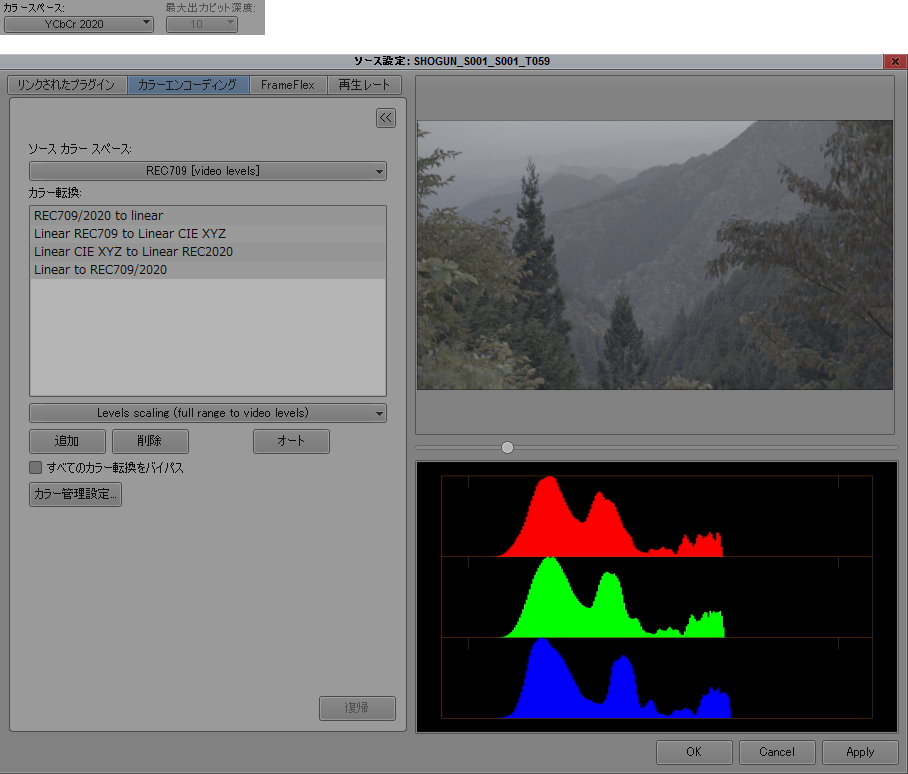
Task: Select 'Linear REC709 to Linear CIE XYZ' row
Action: pyautogui.click(x=208, y=233)
